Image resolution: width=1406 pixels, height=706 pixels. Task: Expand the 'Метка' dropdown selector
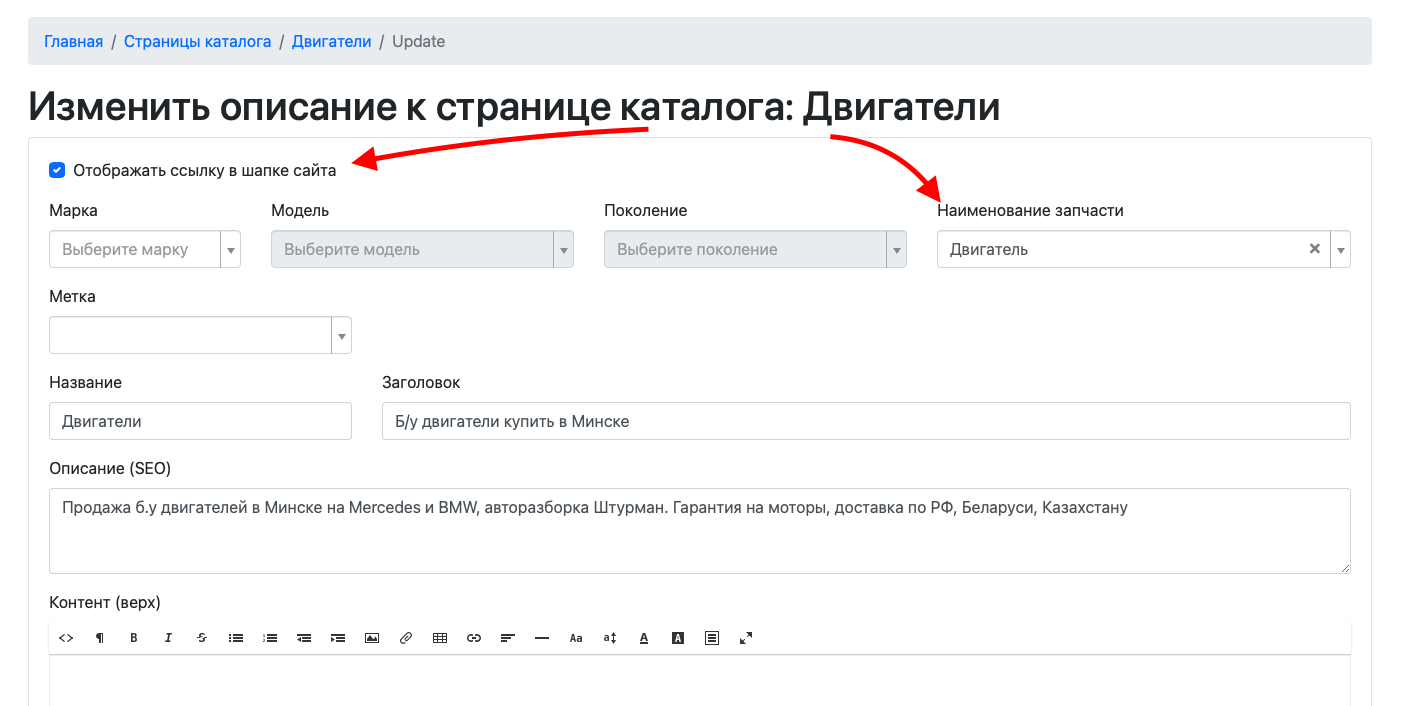coord(341,335)
